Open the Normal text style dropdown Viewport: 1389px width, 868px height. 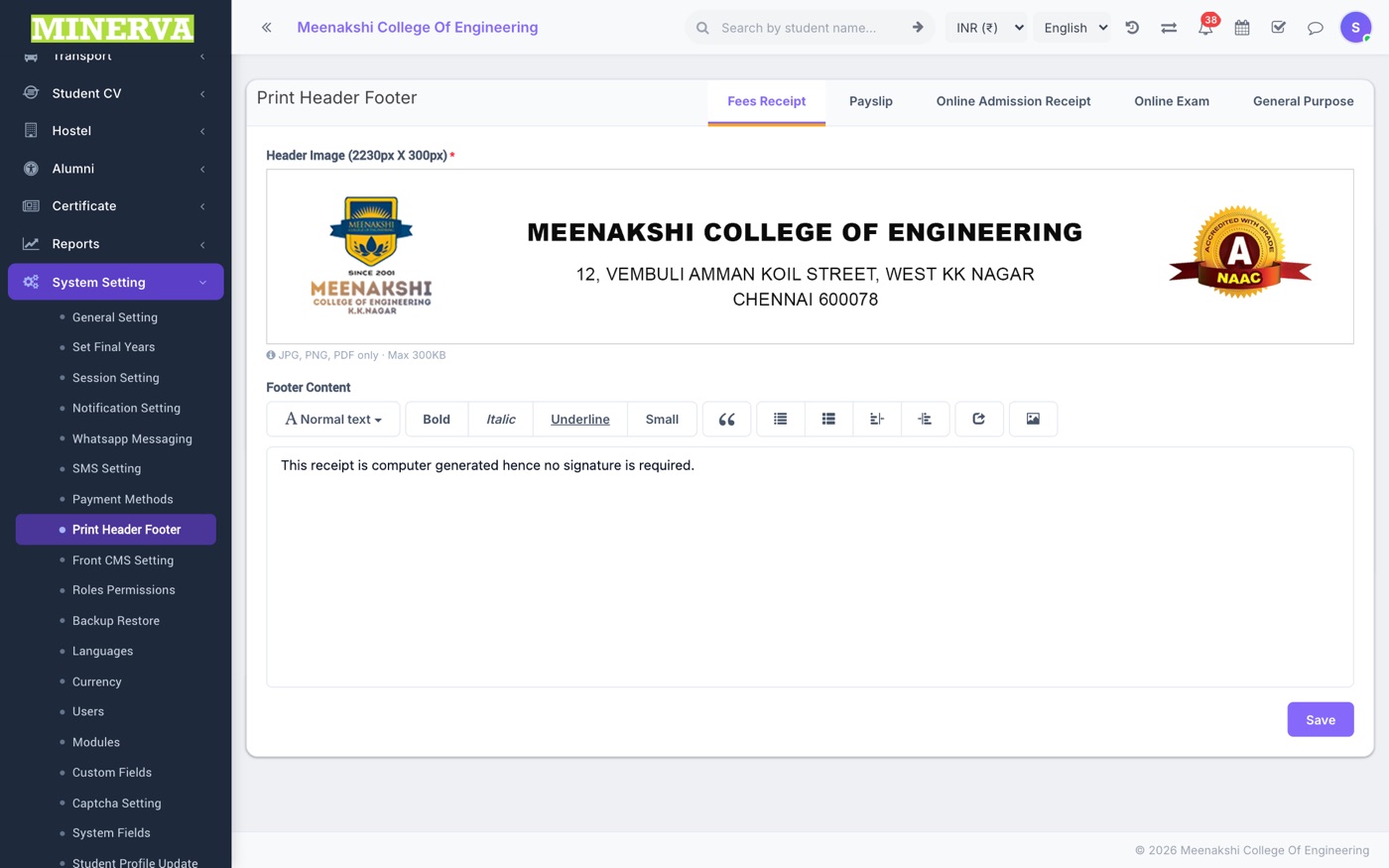point(333,419)
